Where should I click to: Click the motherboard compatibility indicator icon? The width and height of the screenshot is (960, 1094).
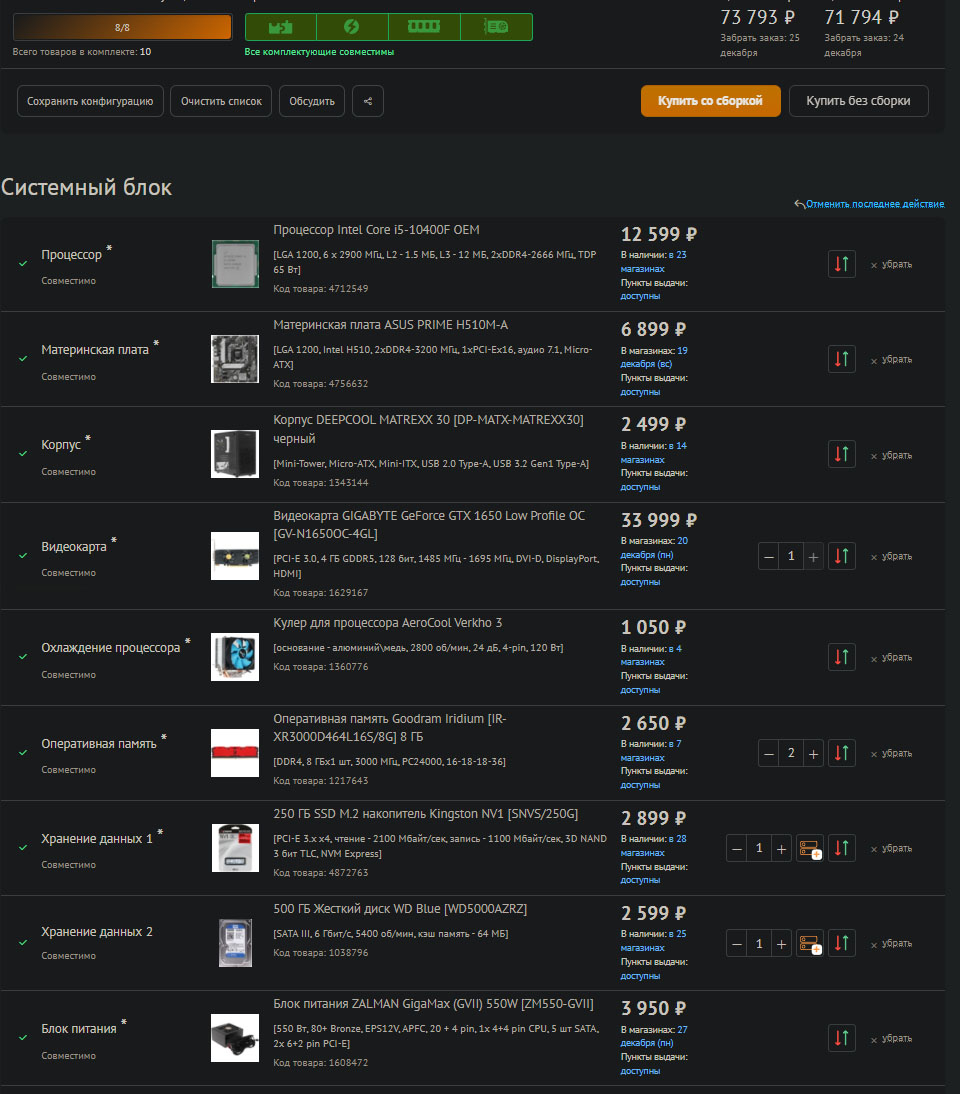point(280,27)
